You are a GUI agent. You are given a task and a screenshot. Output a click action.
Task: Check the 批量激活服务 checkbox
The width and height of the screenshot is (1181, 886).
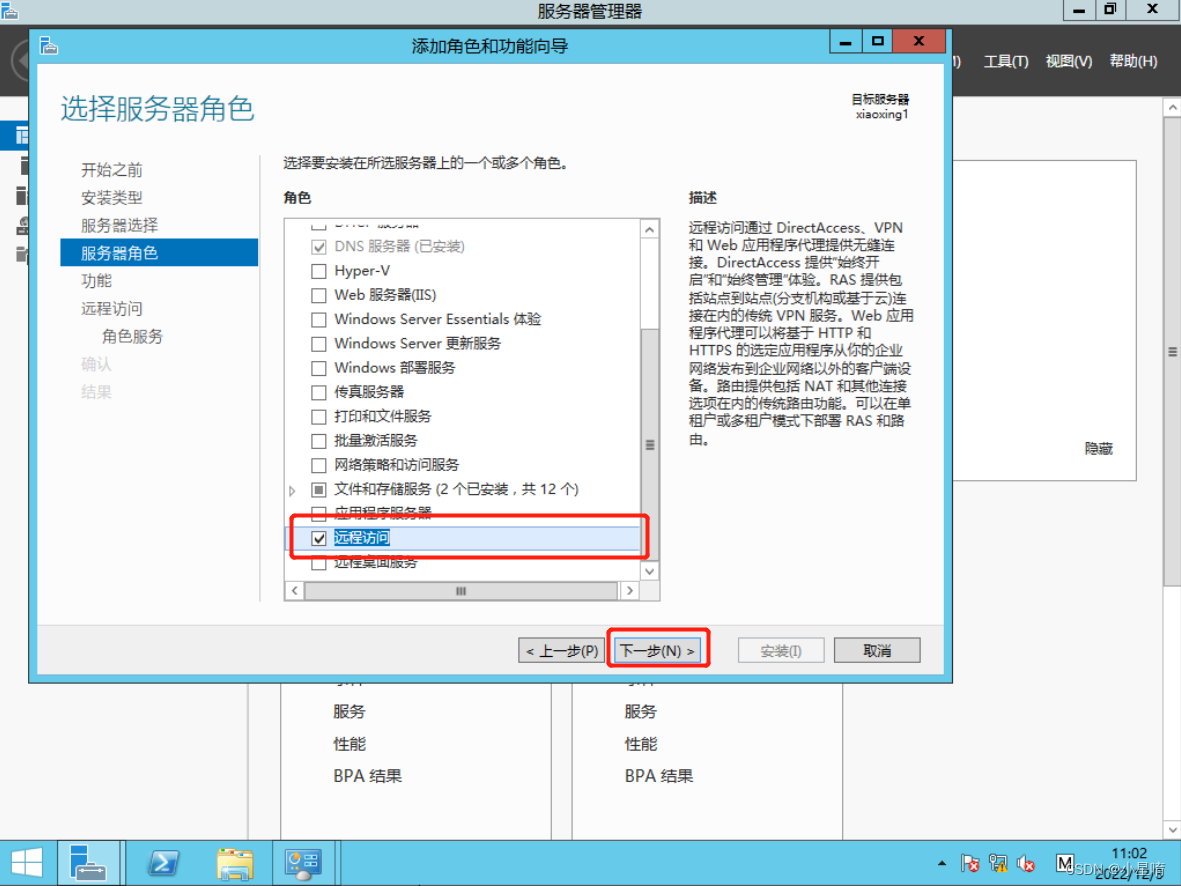click(x=319, y=441)
